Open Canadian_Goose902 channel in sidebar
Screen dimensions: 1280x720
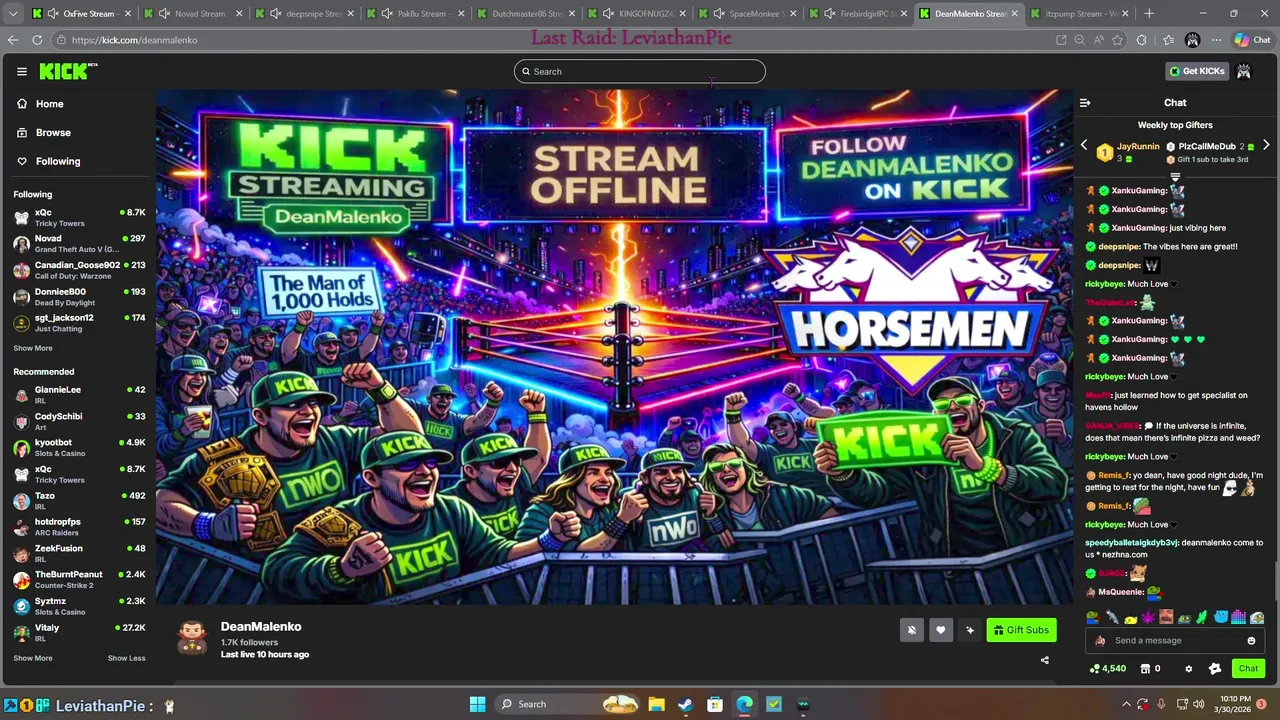[80, 270]
